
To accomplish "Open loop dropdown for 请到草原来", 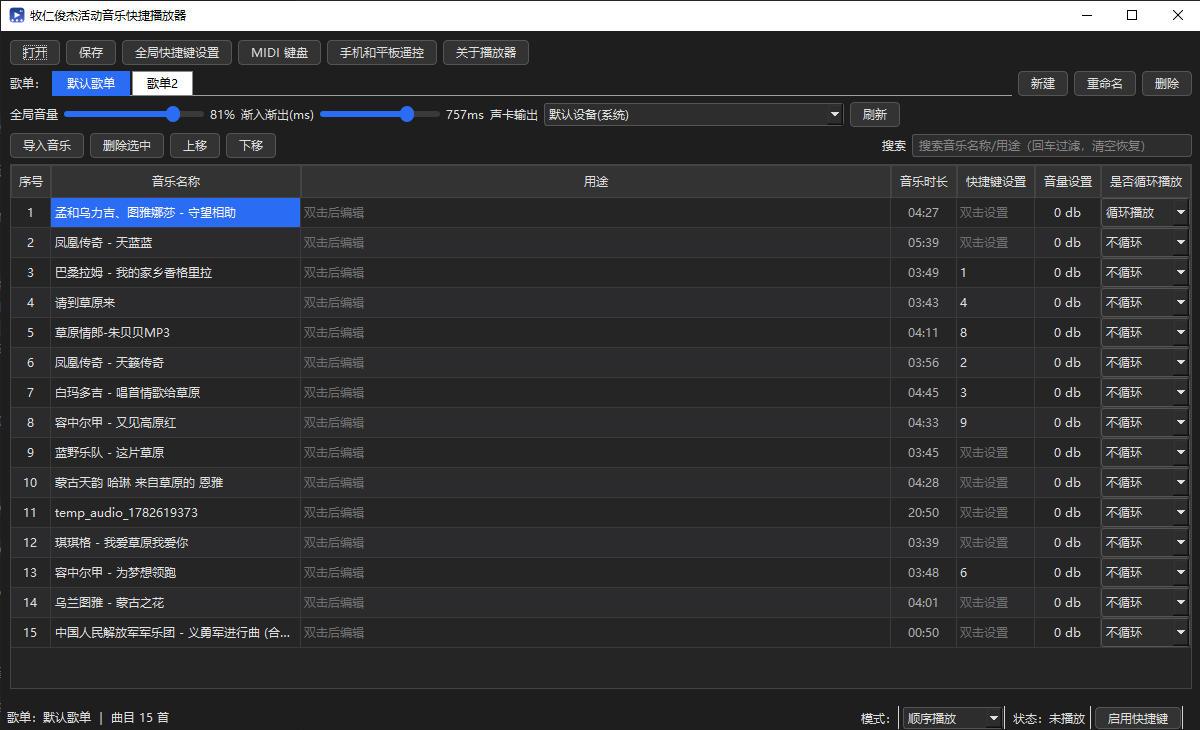I will (1146, 302).
